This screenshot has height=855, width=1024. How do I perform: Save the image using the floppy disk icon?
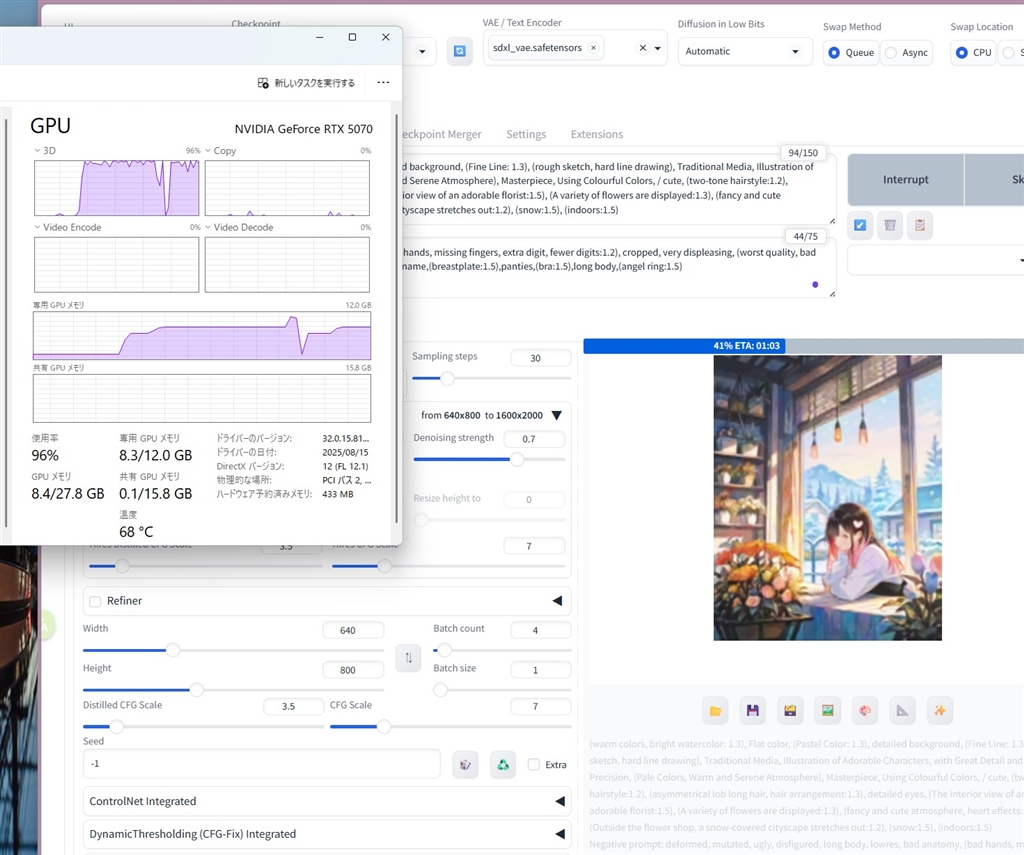[753, 711]
